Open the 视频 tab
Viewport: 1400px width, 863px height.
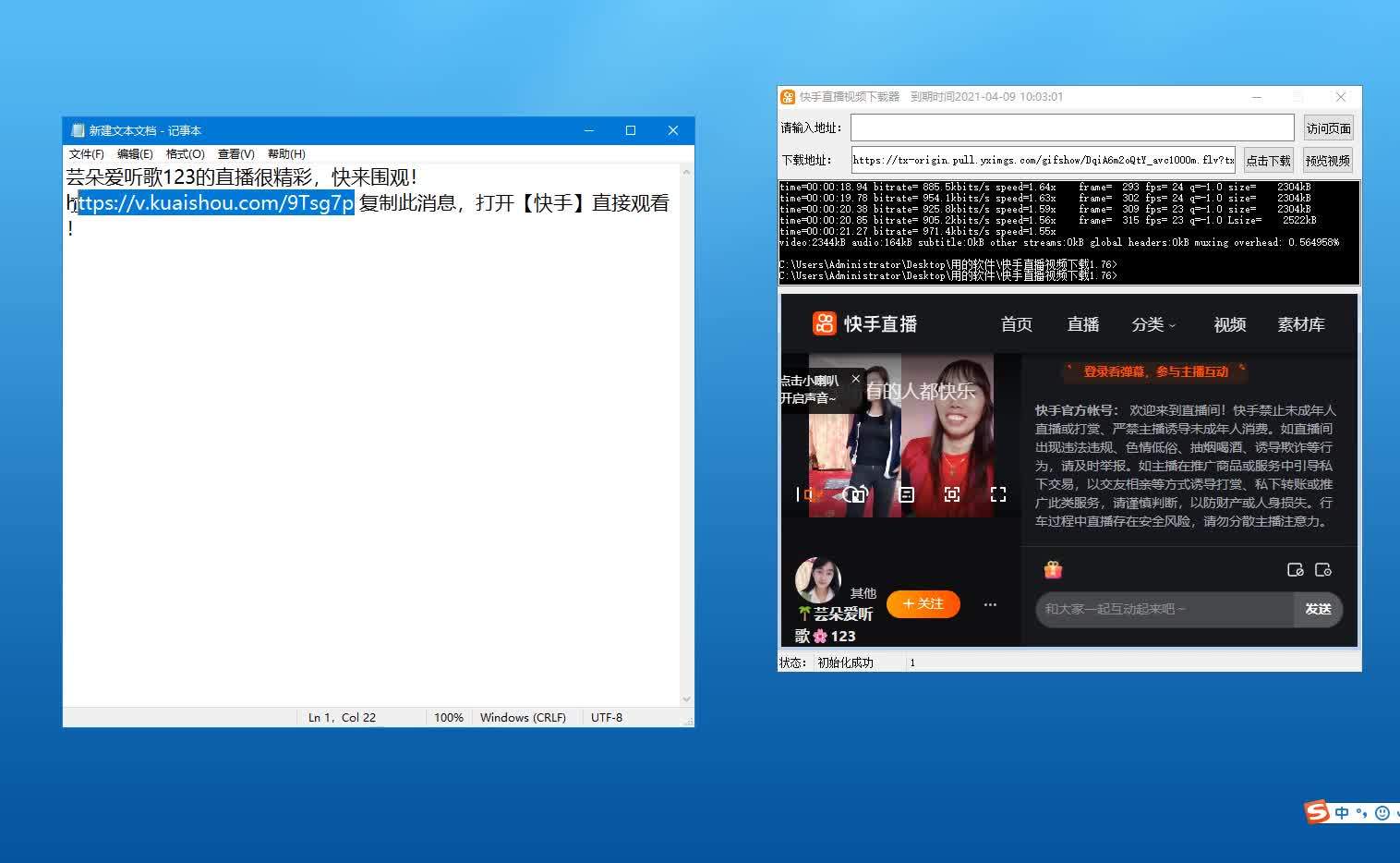pyautogui.click(x=1229, y=324)
